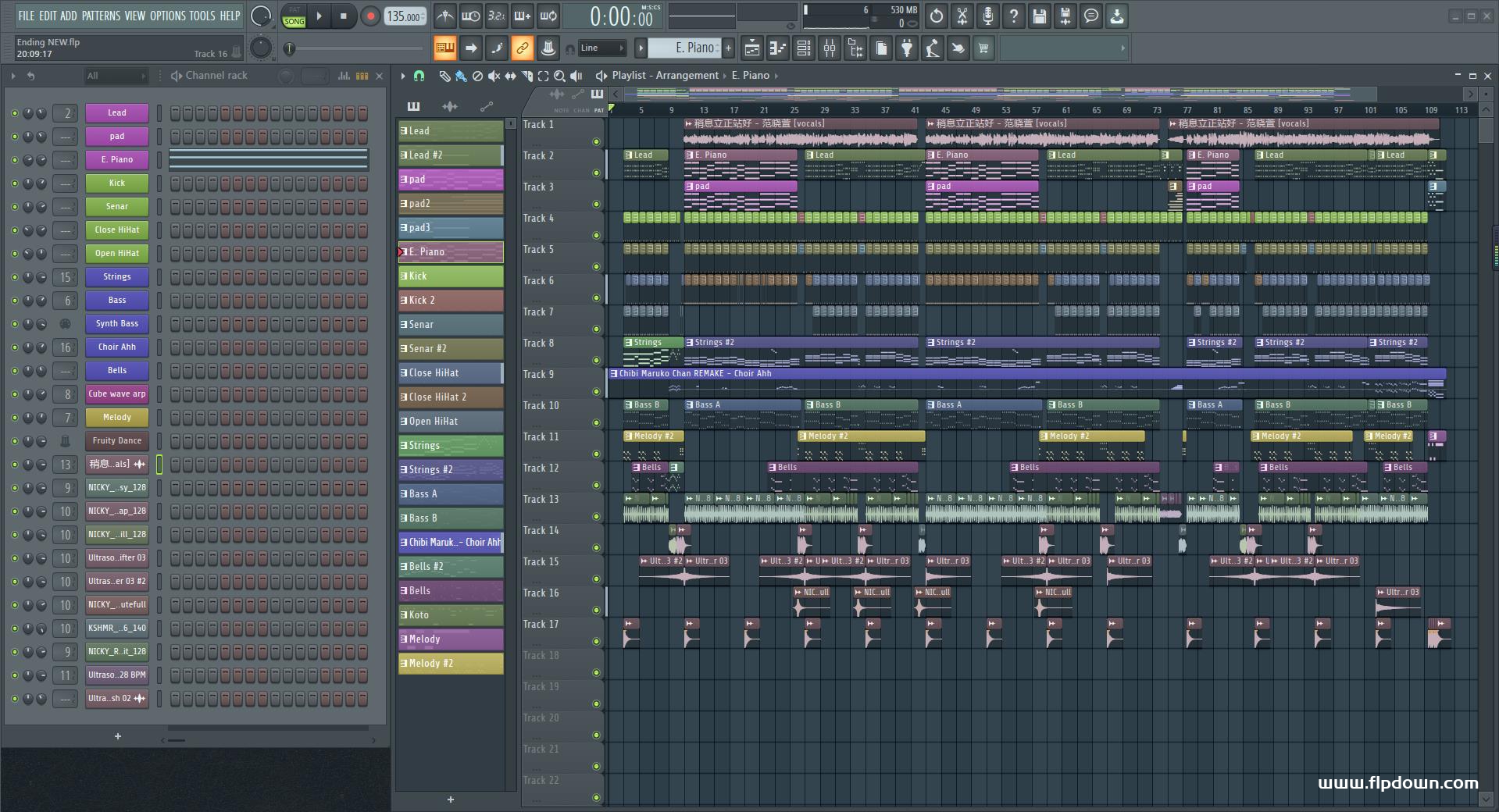The height and width of the screenshot is (812, 1499).
Task: Open the PATTERNS menu
Action: tap(101, 16)
